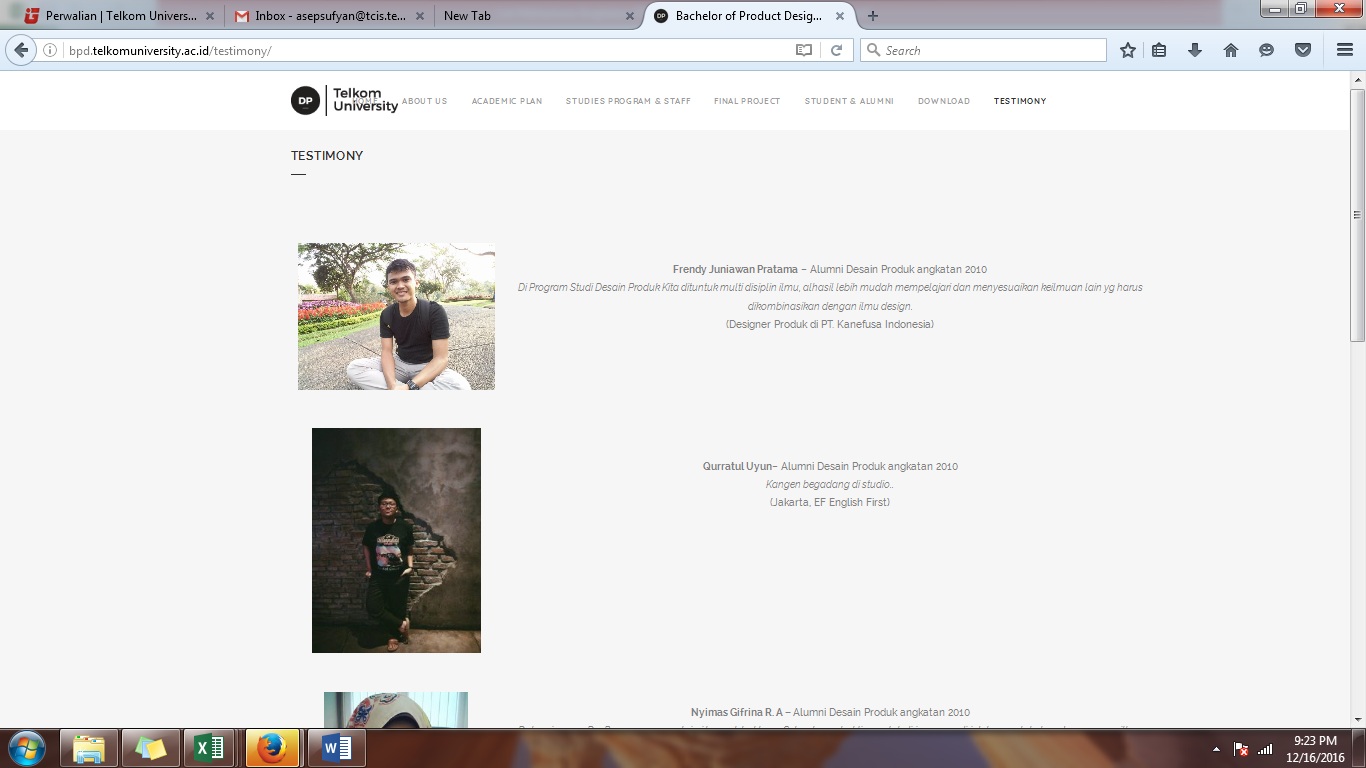
Task: Show site information icon in address bar
Action: (x=51, y=50)
